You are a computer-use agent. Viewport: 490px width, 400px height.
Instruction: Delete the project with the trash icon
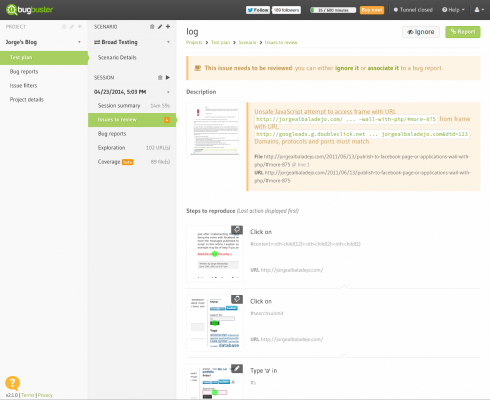tap(64, 27)
